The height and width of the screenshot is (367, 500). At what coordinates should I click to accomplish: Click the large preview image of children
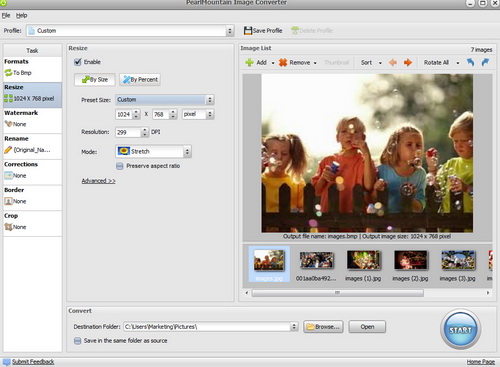point(367,153)
